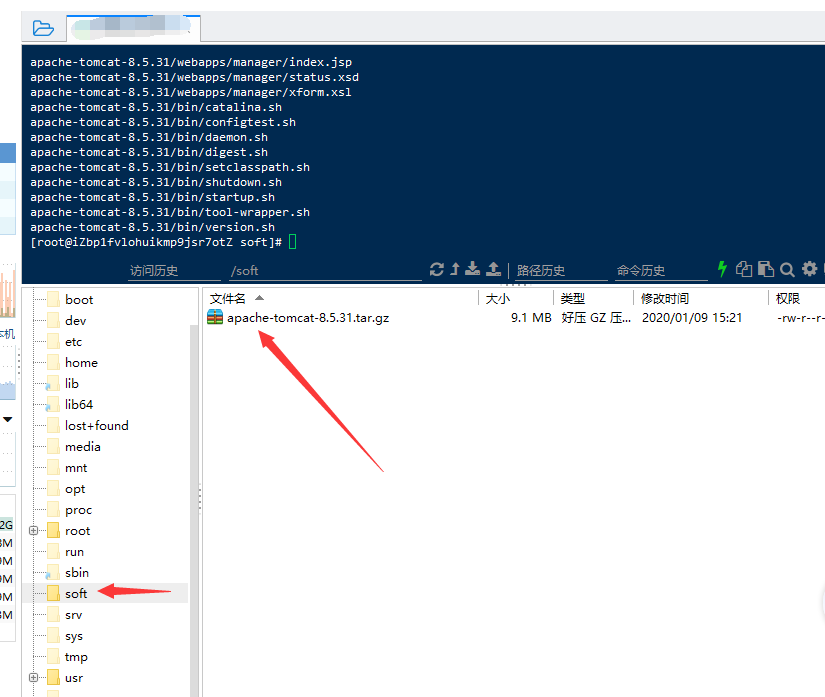Open the connection manager folder icon top-left

[40, 27]
